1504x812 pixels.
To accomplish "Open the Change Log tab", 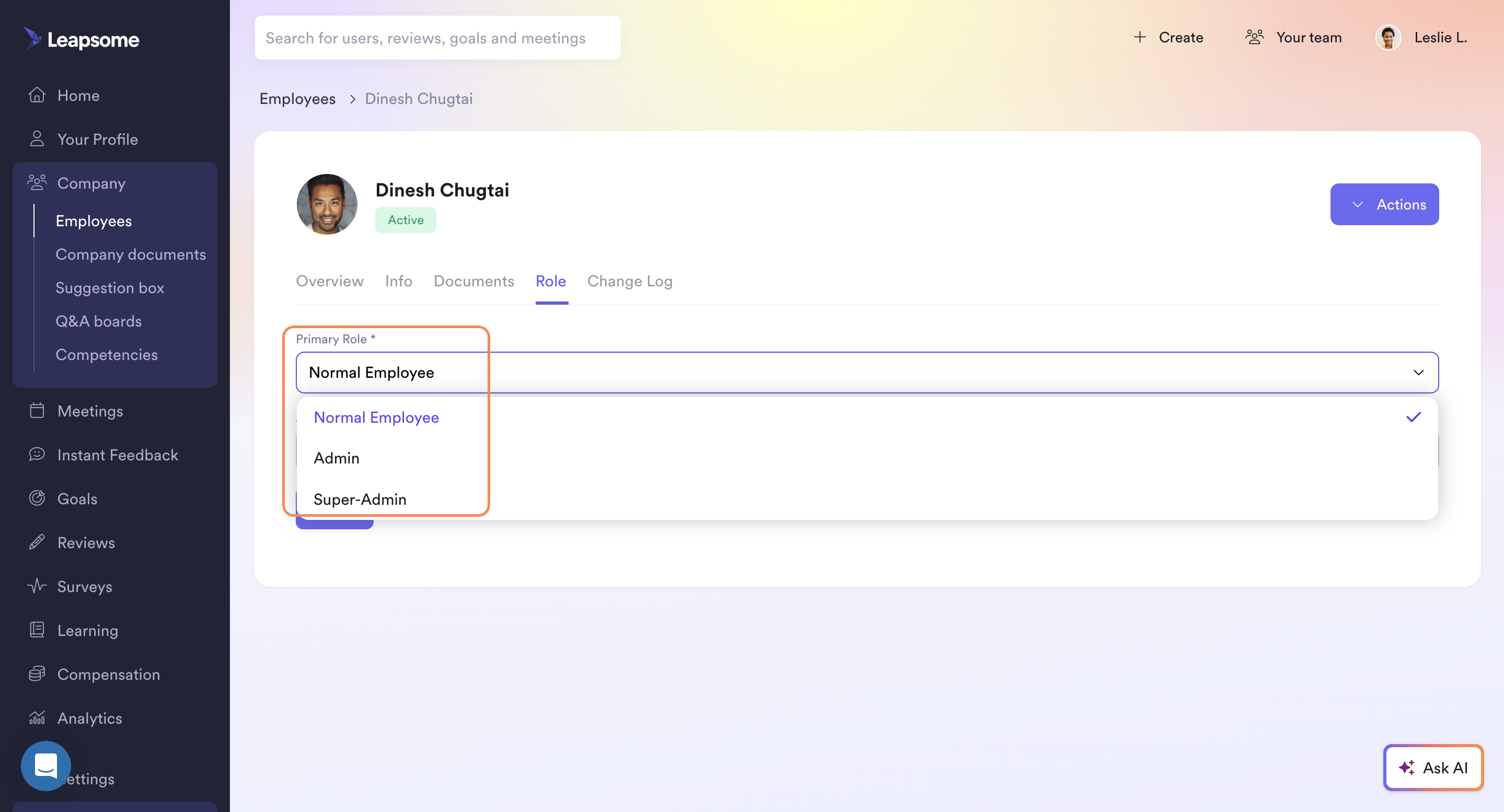I will click(x=630, y=281).
